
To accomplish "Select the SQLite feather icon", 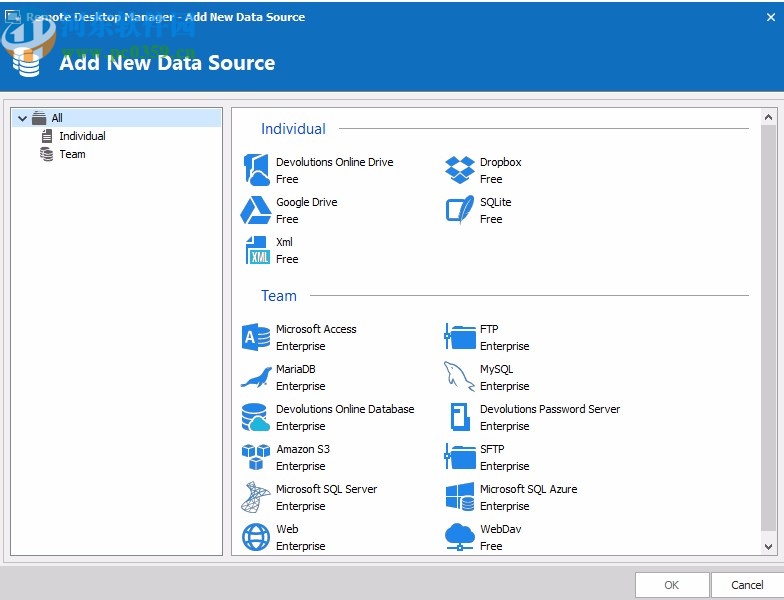I will [x=460, y=210].
